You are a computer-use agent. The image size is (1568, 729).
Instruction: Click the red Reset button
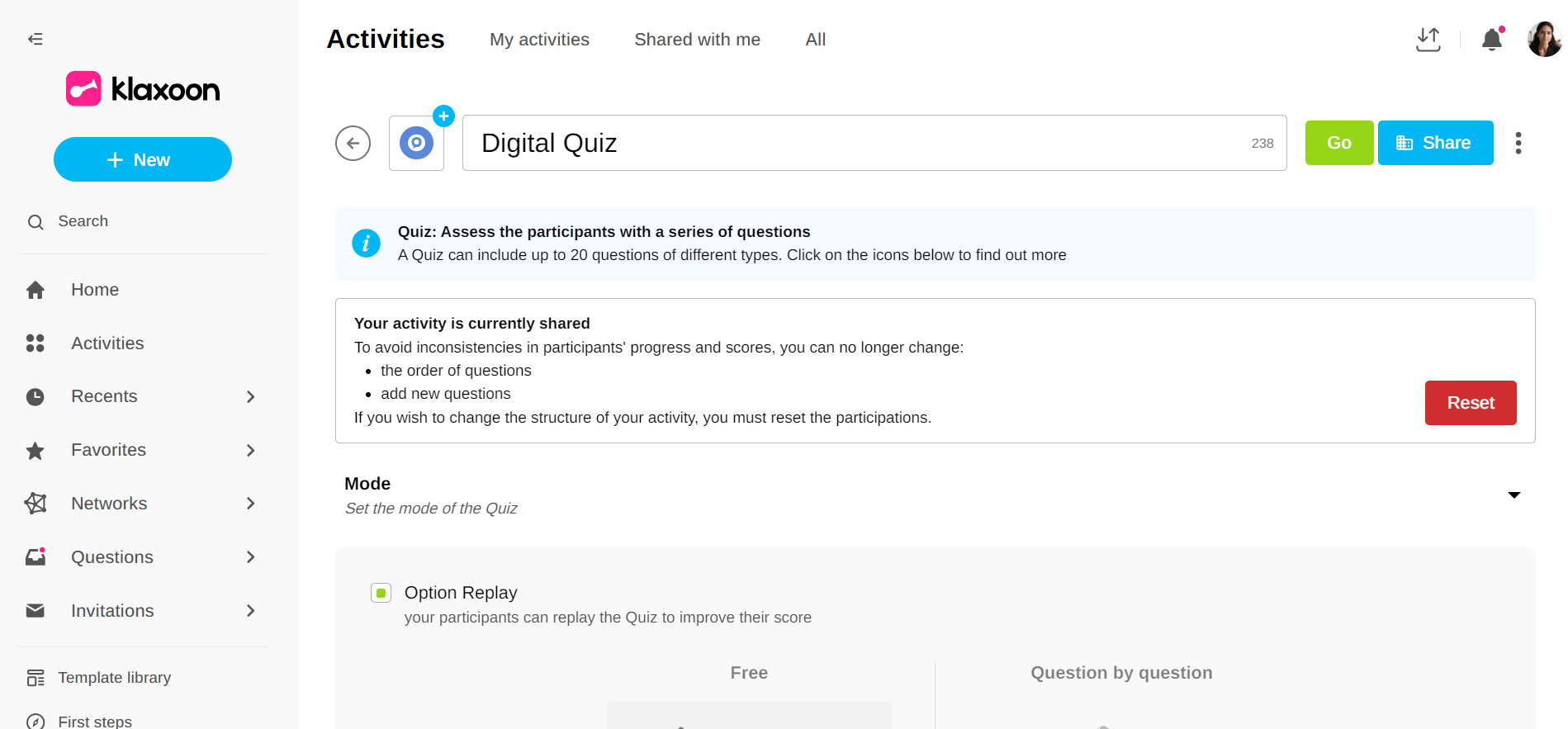(1470, 403)
